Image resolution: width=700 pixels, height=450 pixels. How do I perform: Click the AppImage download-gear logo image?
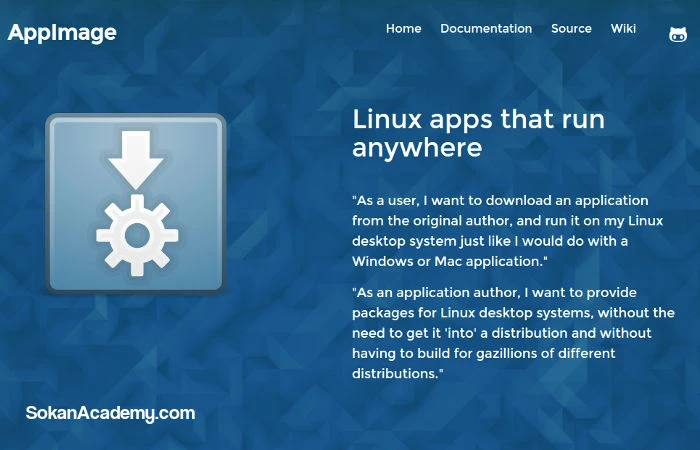[136, 203]
